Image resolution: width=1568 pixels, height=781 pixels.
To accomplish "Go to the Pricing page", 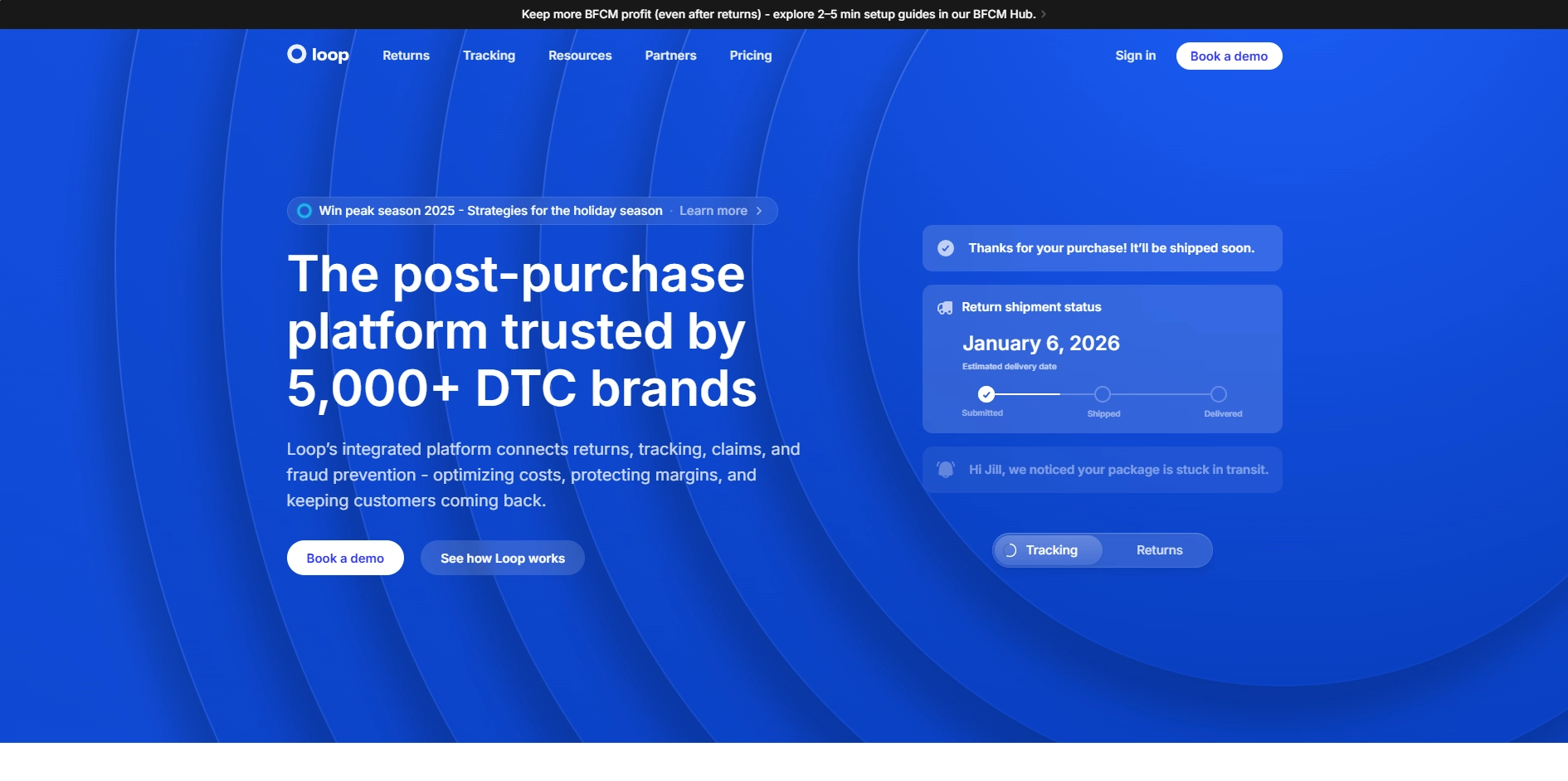I will pos(751,56).
